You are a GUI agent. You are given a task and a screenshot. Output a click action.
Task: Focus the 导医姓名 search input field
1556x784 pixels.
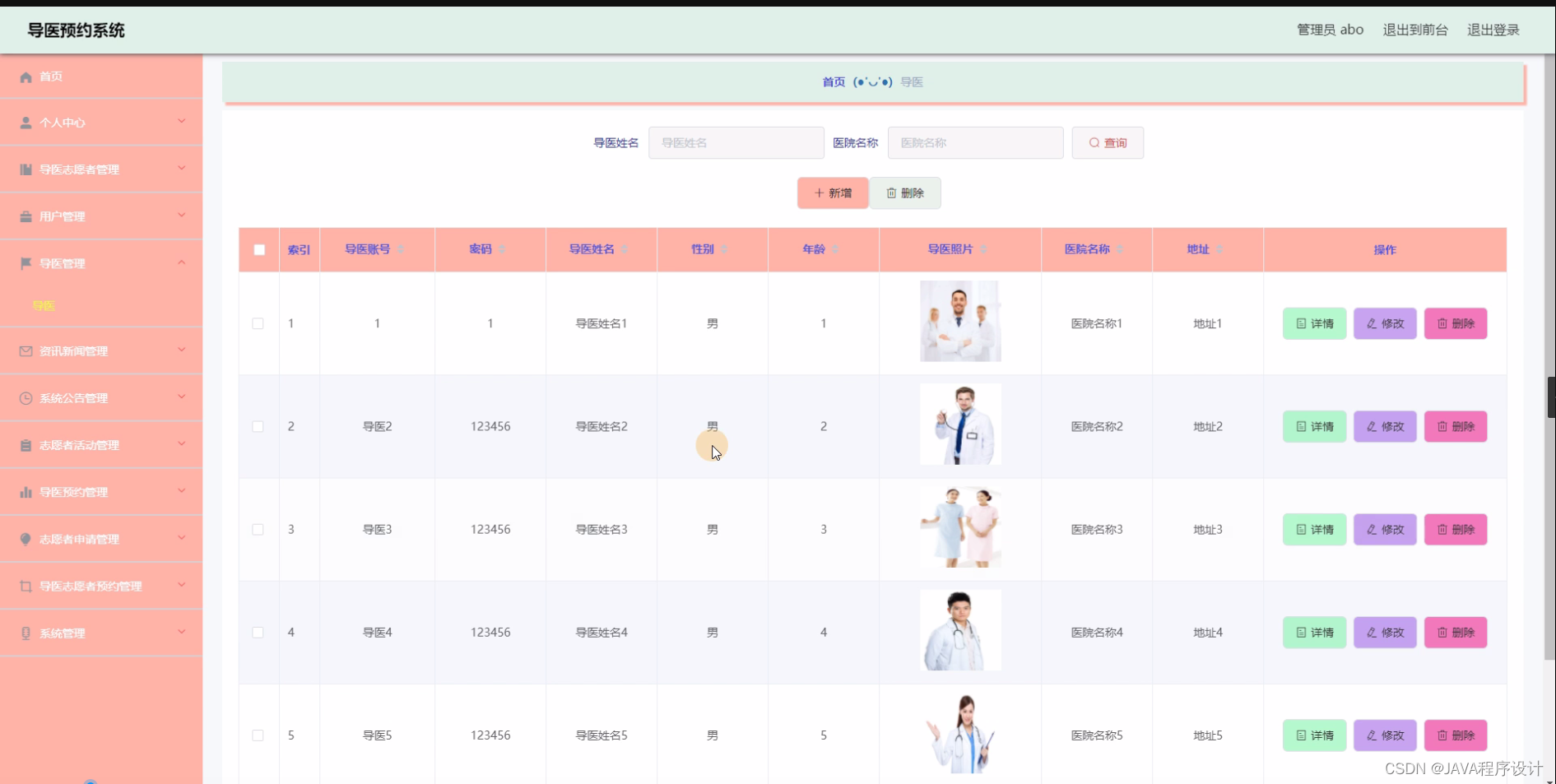coord(736,142)
